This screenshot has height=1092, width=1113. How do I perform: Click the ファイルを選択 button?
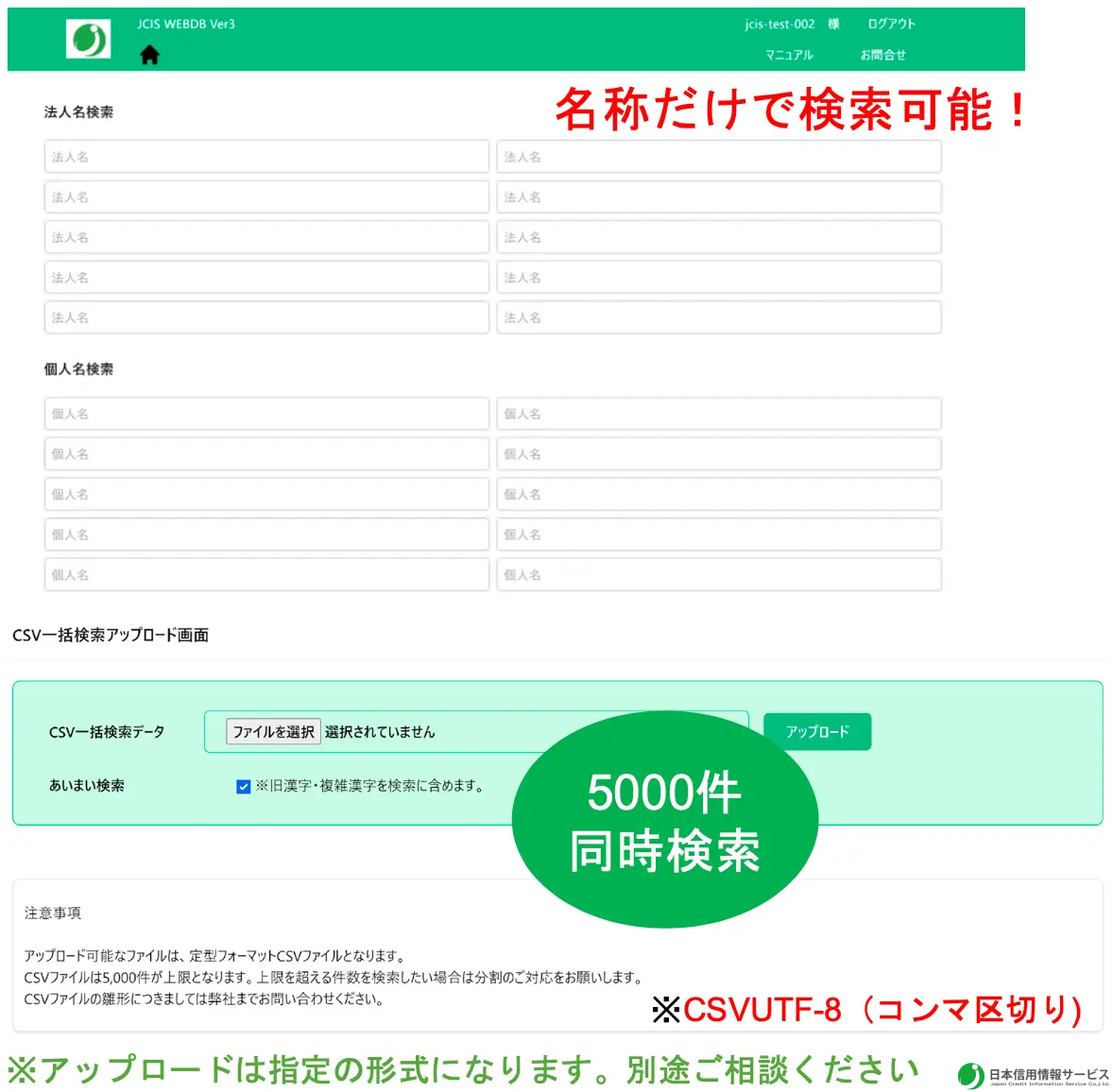tap(273, 732)
